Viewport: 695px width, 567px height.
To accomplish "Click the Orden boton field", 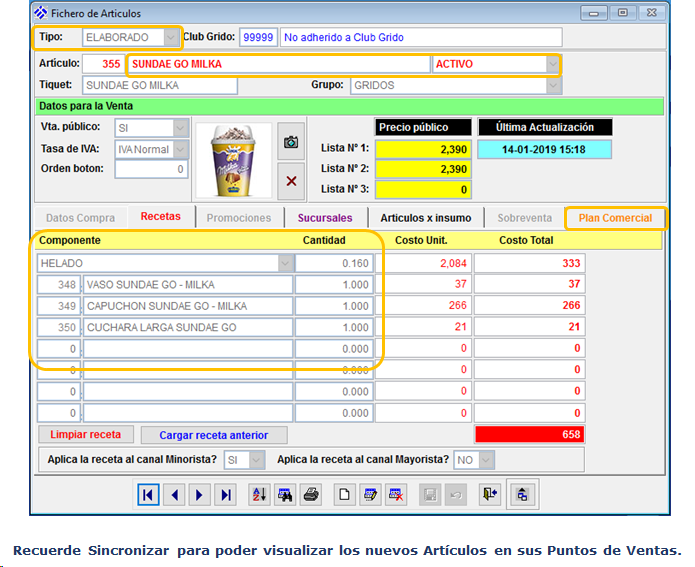I will (151, 169).
